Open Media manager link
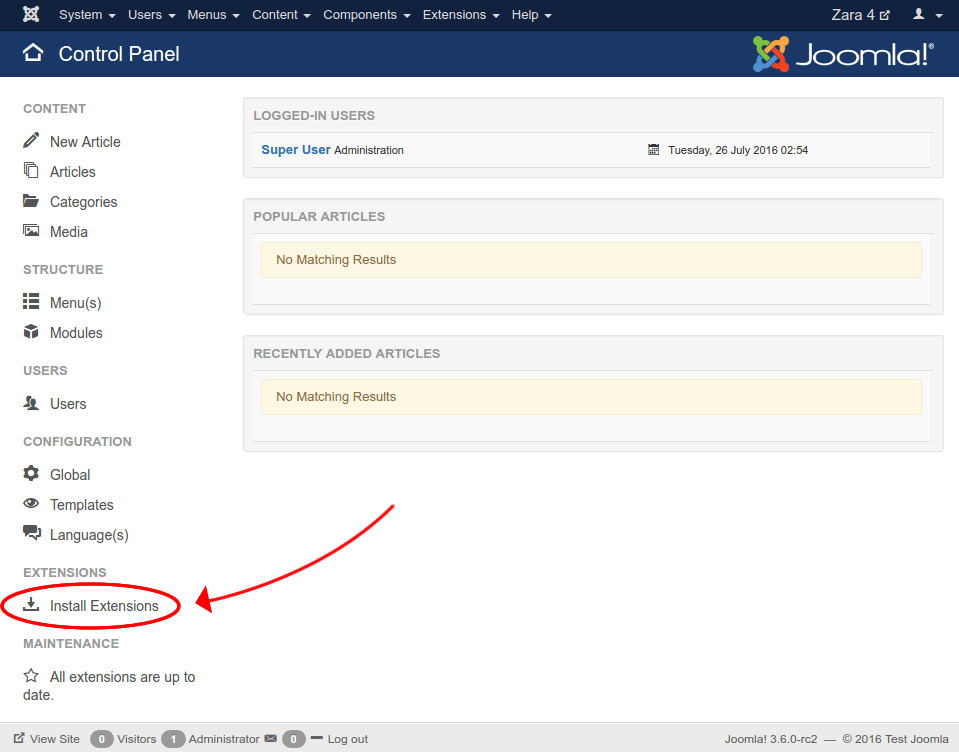This screenshot has width=959, height=752. tap(69, 232)
